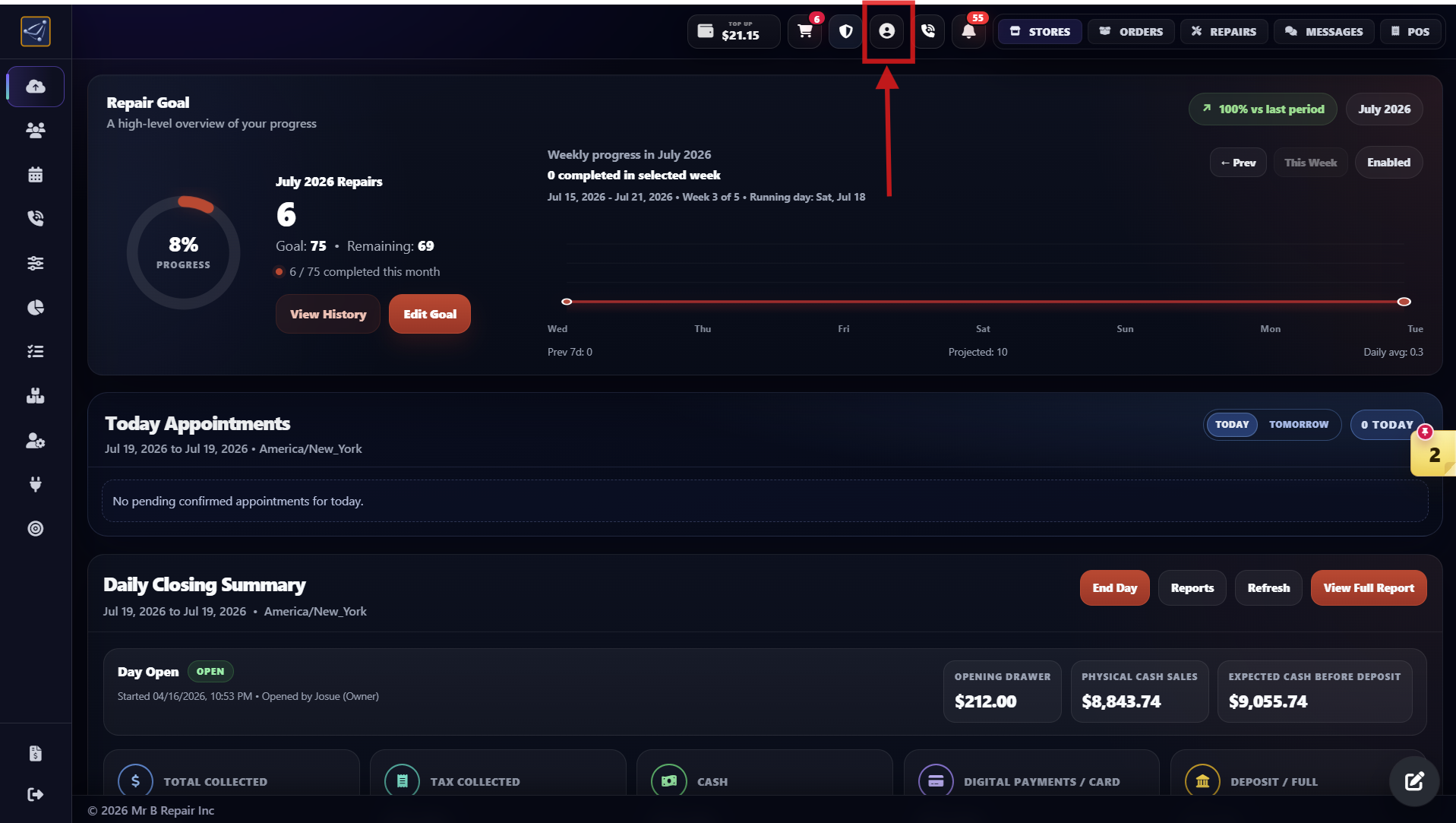Click Refresh in Daily Closing Summary

coord(1268,588)
